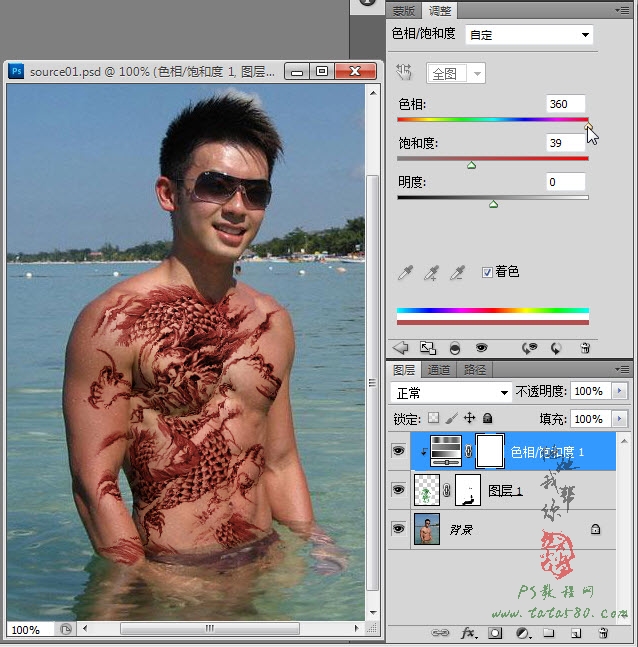Toggle adjustment layer visibility eye in Adjustments panel

pos(481,348)
